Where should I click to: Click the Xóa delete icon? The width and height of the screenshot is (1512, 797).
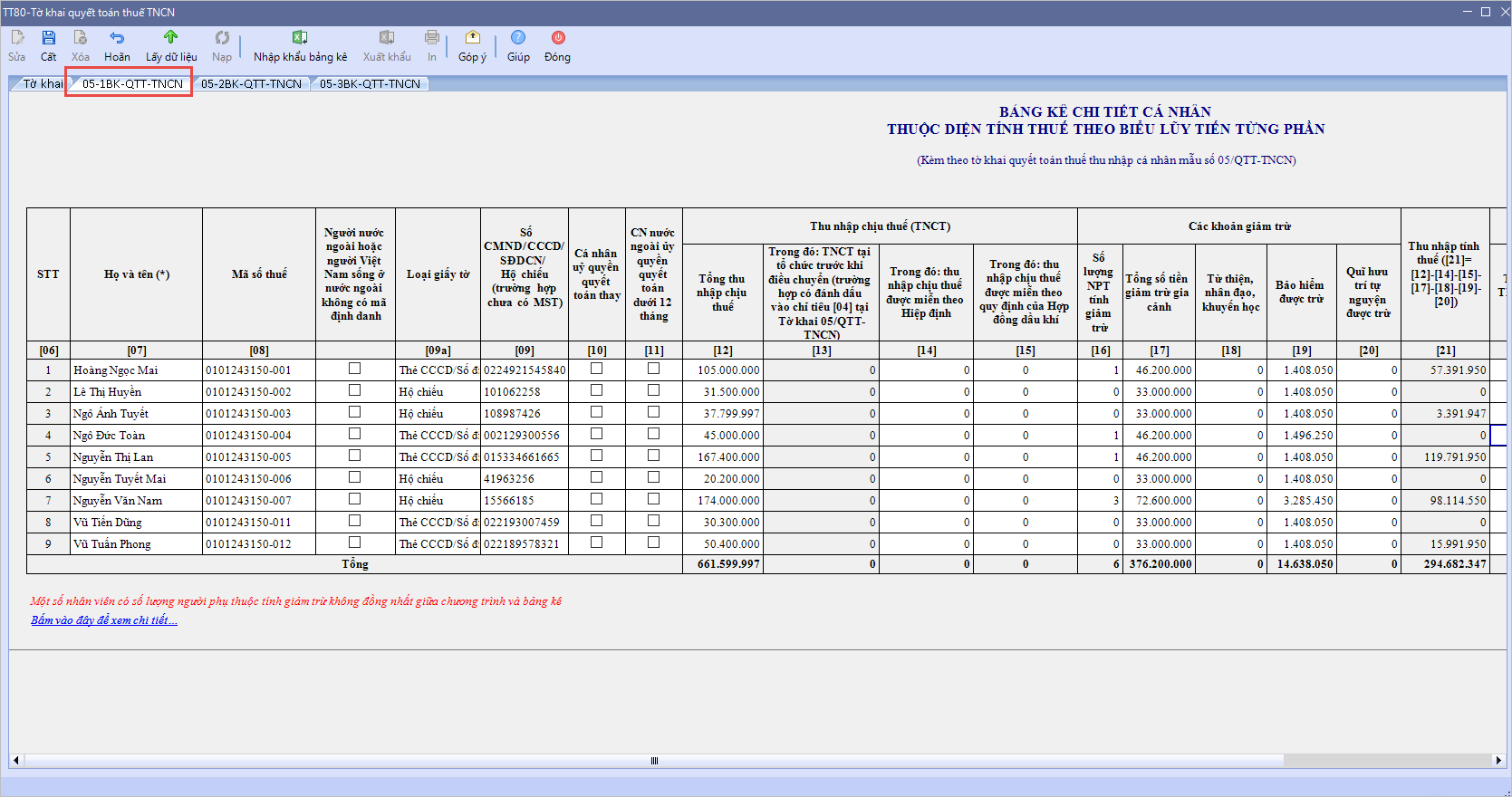pos(81,38)
